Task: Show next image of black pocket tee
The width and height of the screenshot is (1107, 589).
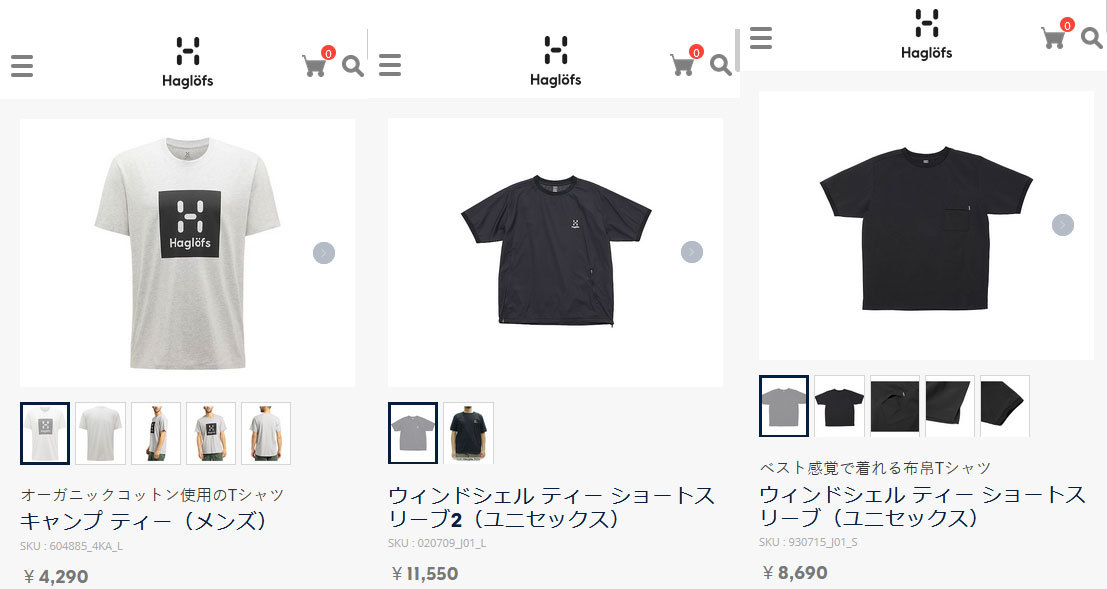Action: click(x=1063, y=225)
